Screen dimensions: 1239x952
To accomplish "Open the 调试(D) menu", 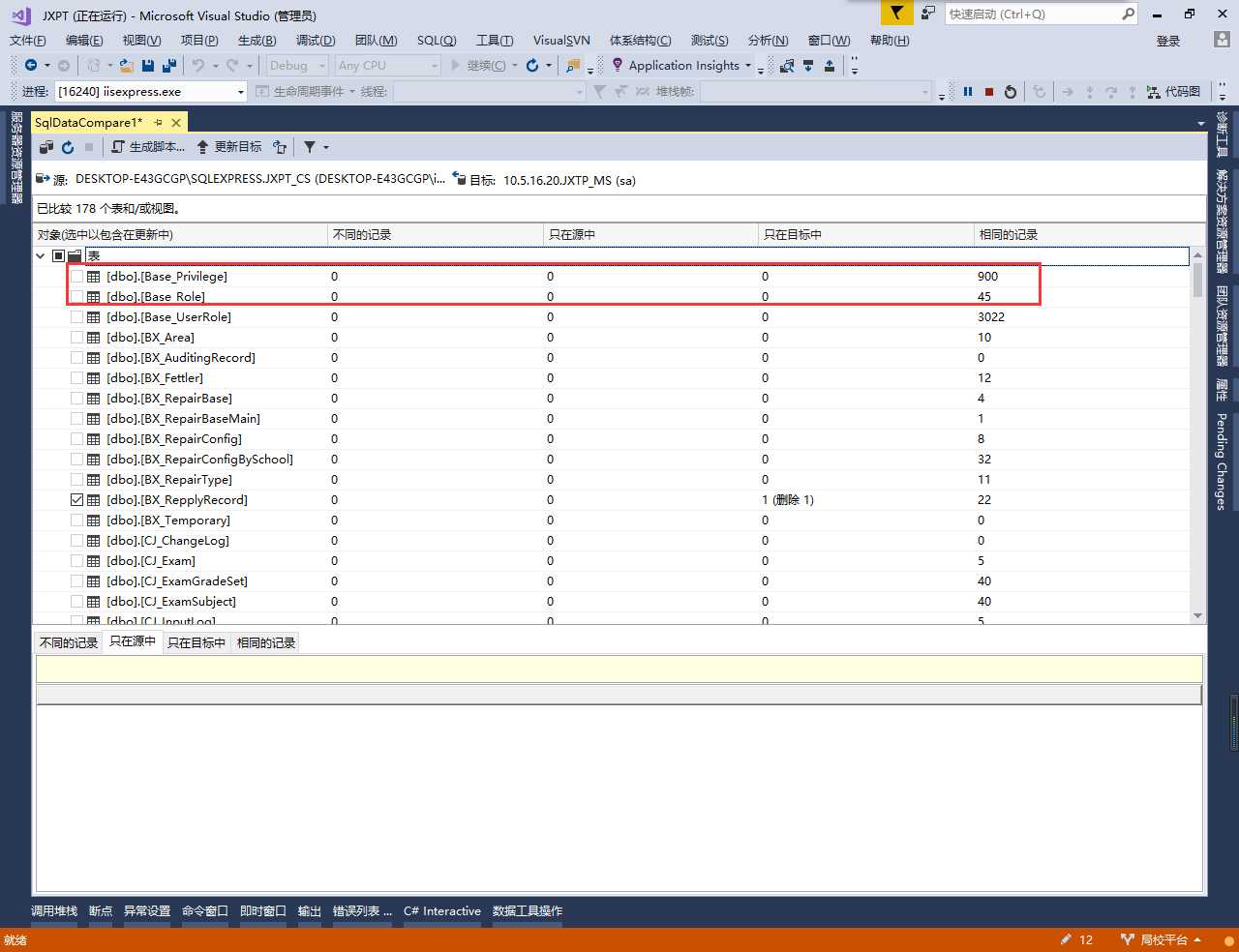I will pos(316,40).
